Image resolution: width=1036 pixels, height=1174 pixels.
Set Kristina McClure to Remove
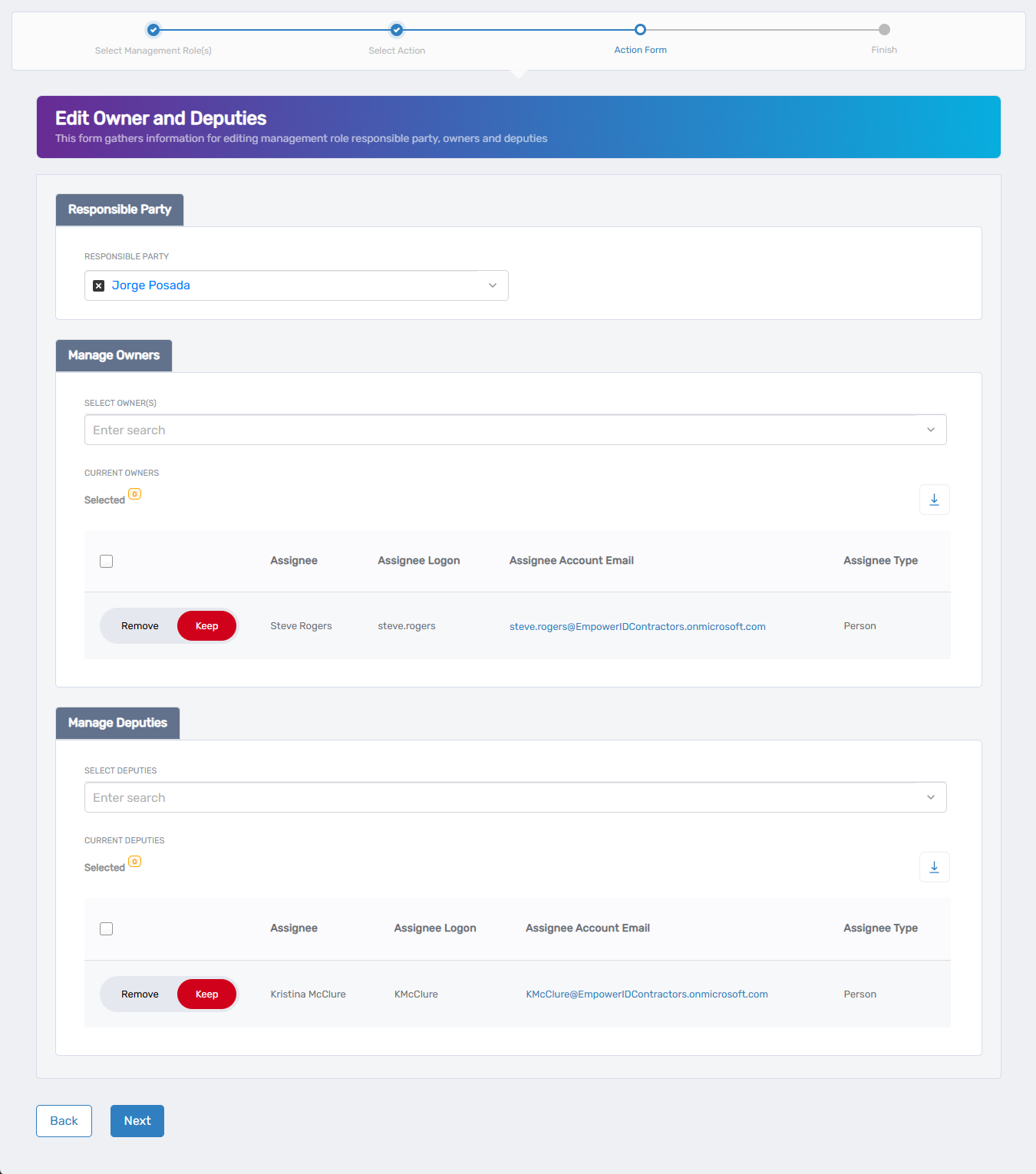pyautogui.click(x=140, y=994)
